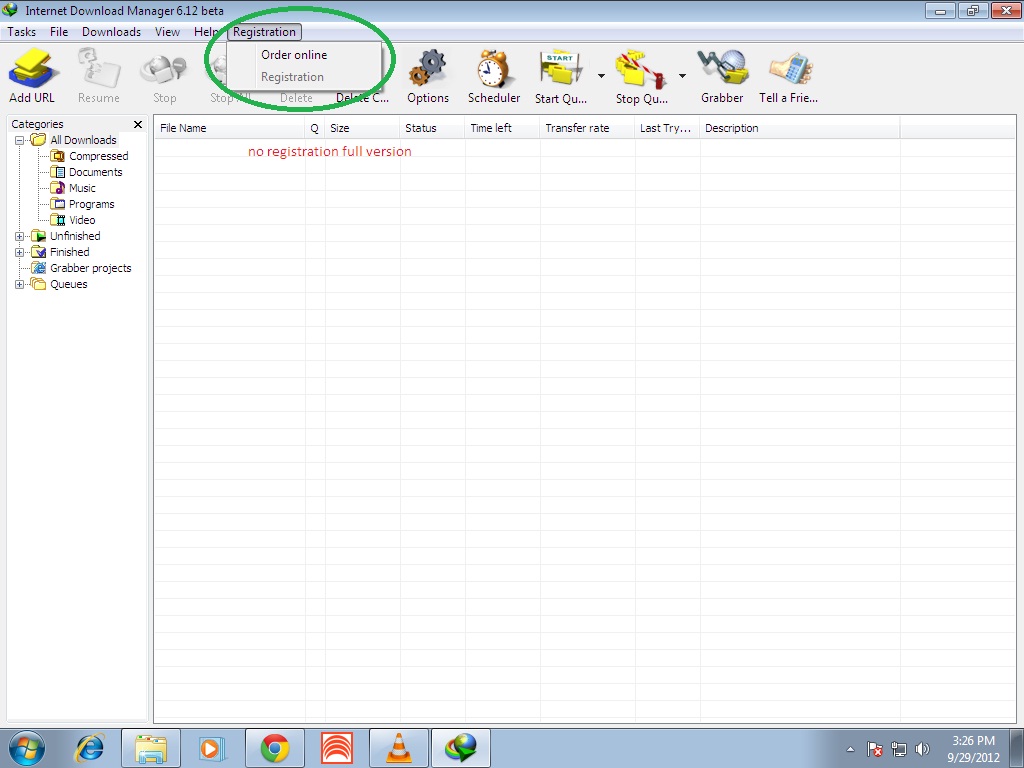
Task: Click the Stop toolbar icon
Action: pos(165,76)
